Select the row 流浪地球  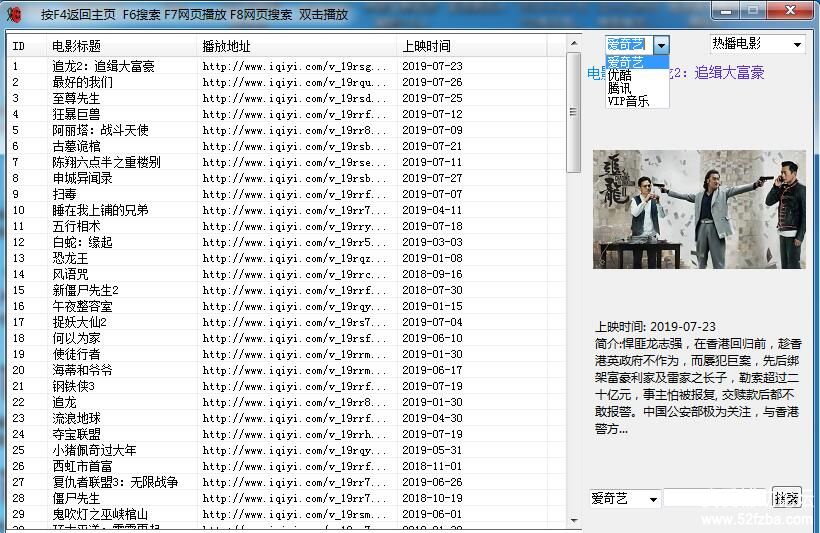pyautogui.click(x=287, y=418)
